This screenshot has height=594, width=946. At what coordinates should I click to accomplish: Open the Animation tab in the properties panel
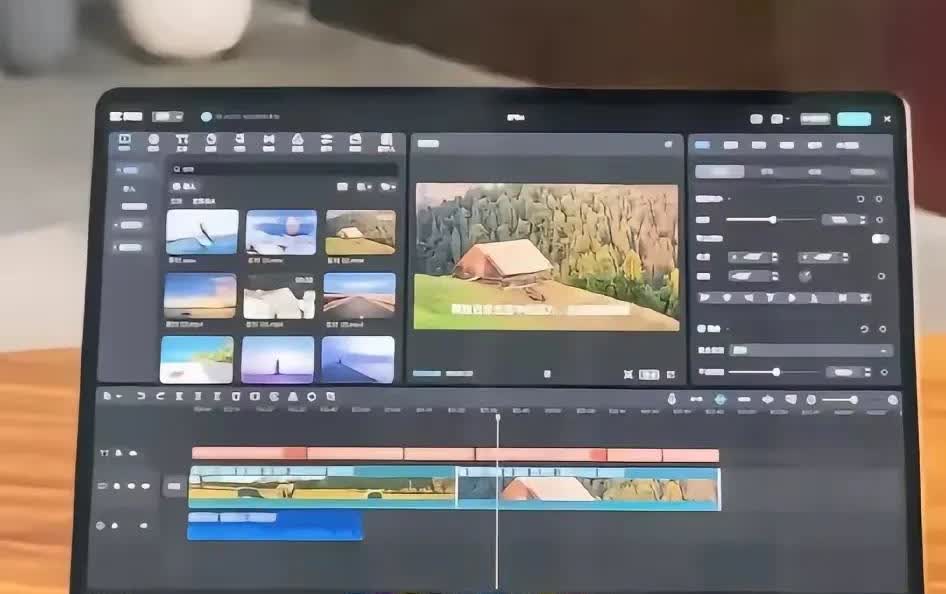(x=786, y=145)
